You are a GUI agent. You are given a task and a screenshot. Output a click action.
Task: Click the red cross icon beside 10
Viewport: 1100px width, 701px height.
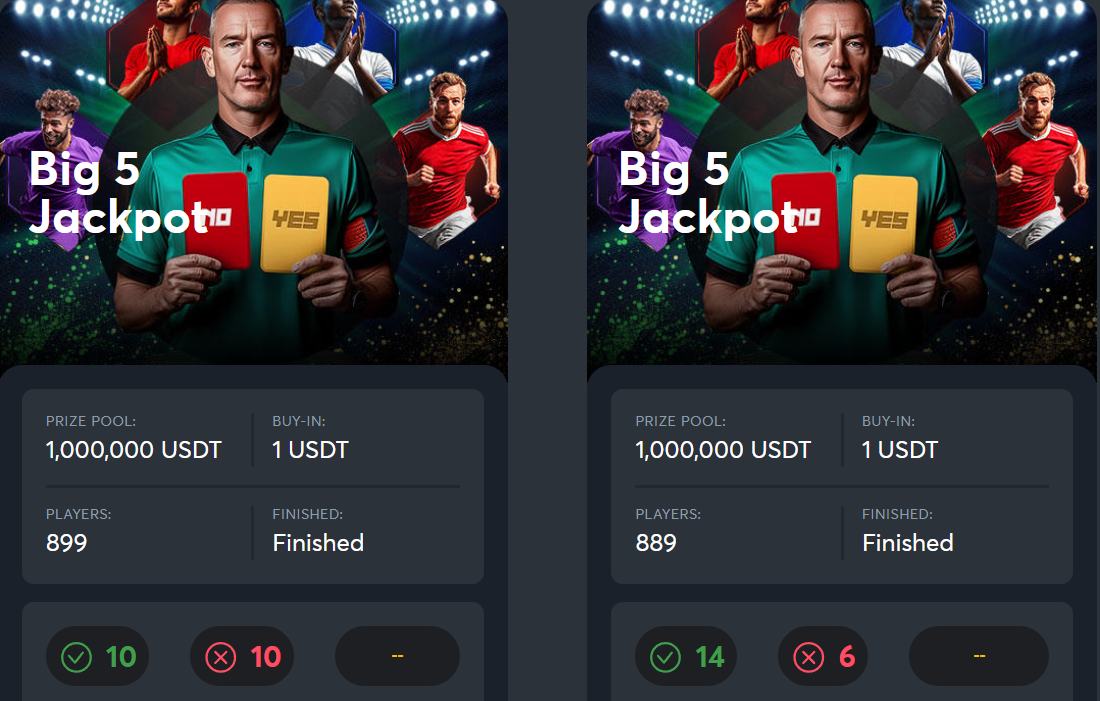pos(220,657)
